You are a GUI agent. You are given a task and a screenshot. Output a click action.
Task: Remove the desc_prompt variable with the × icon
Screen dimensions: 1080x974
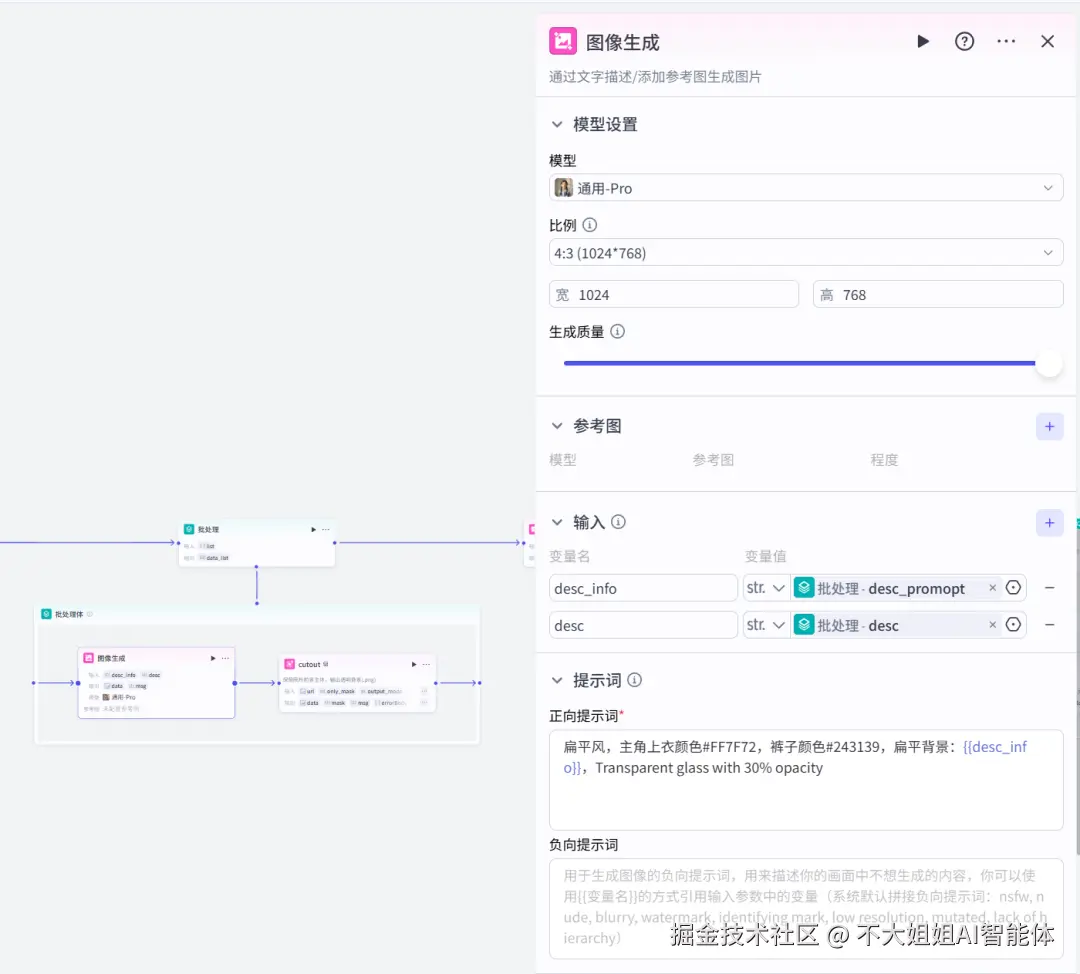[992, 587]
